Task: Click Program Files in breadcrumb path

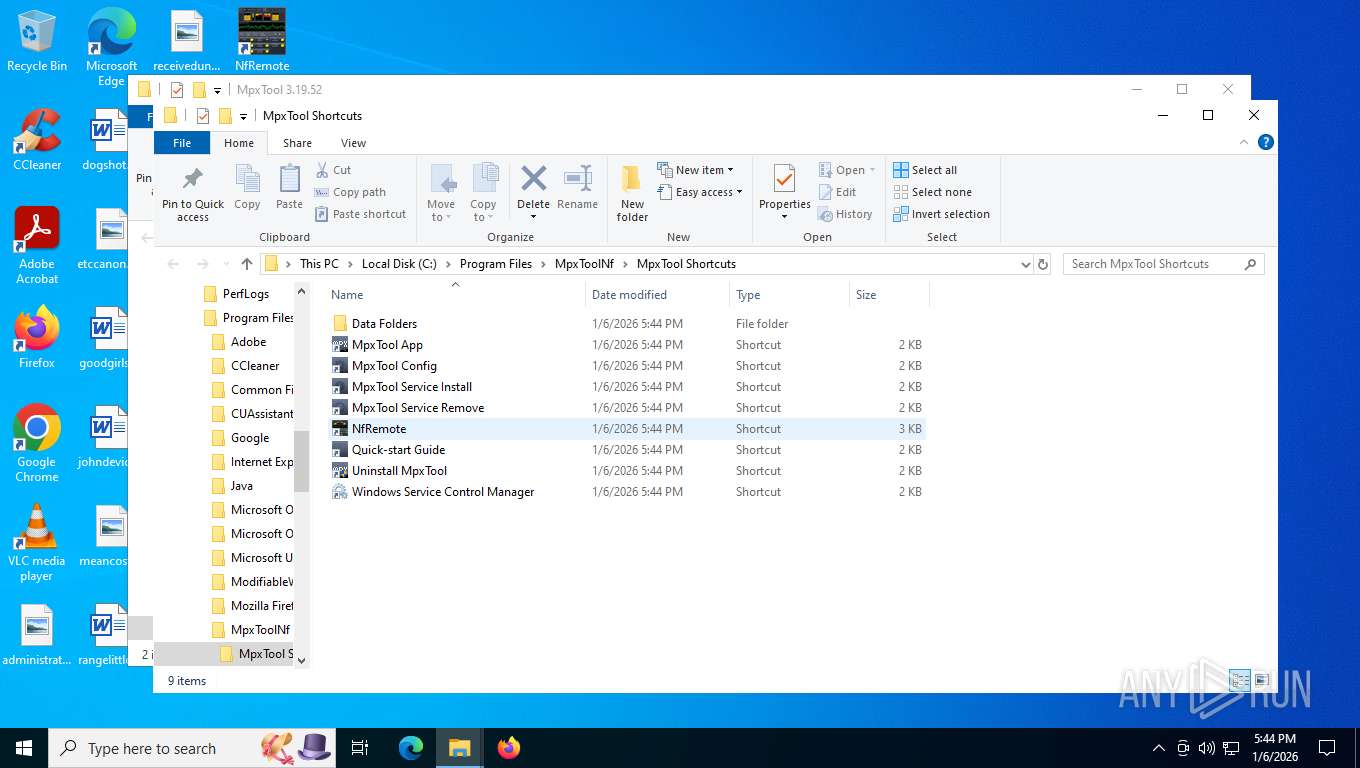Action: (x=496, y=264)
